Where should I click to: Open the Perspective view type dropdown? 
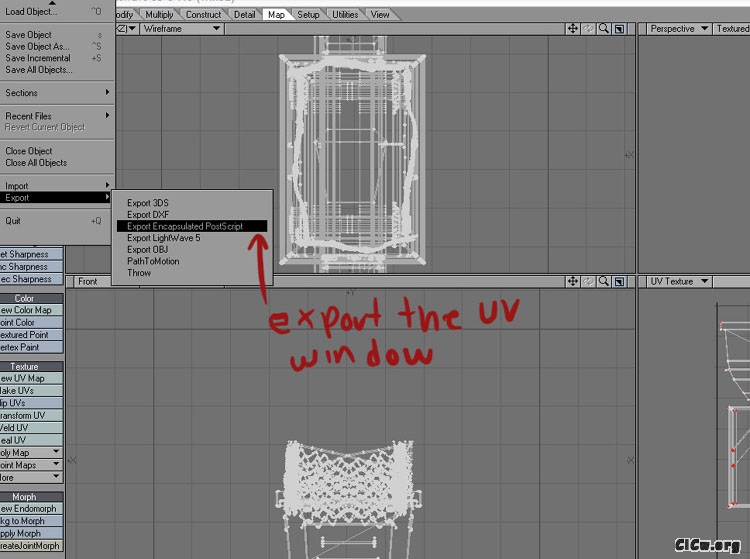click(x=676, y=29)
